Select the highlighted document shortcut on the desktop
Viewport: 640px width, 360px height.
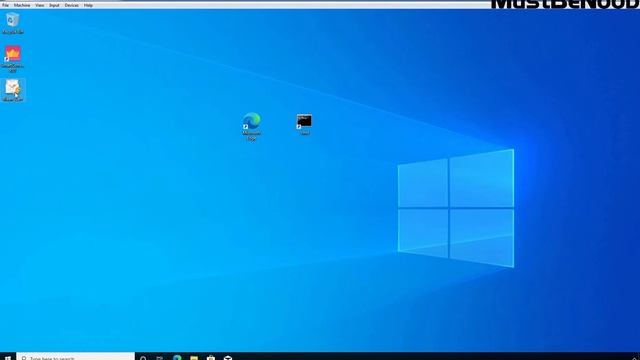[13, 90]
